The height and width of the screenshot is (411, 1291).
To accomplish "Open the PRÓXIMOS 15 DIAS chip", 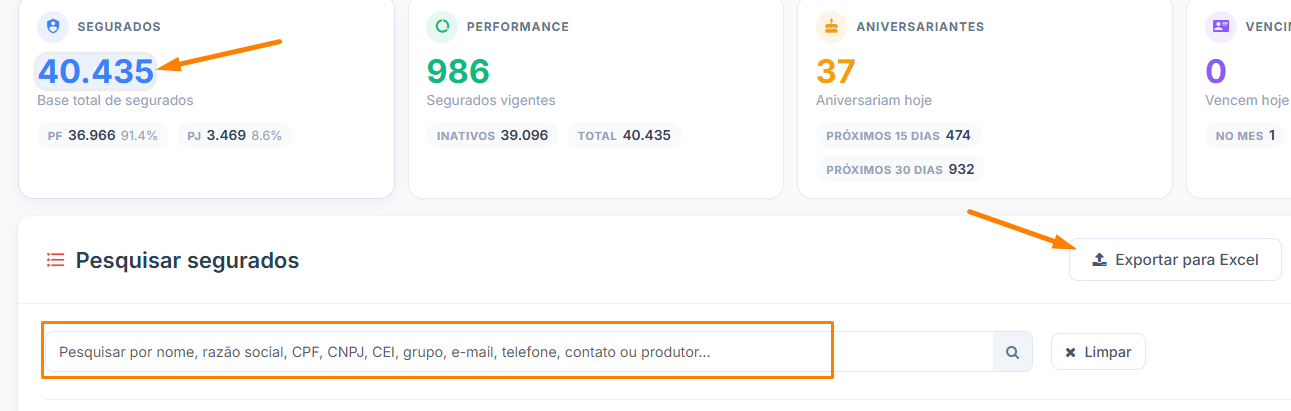I will (x=898, y=135).
